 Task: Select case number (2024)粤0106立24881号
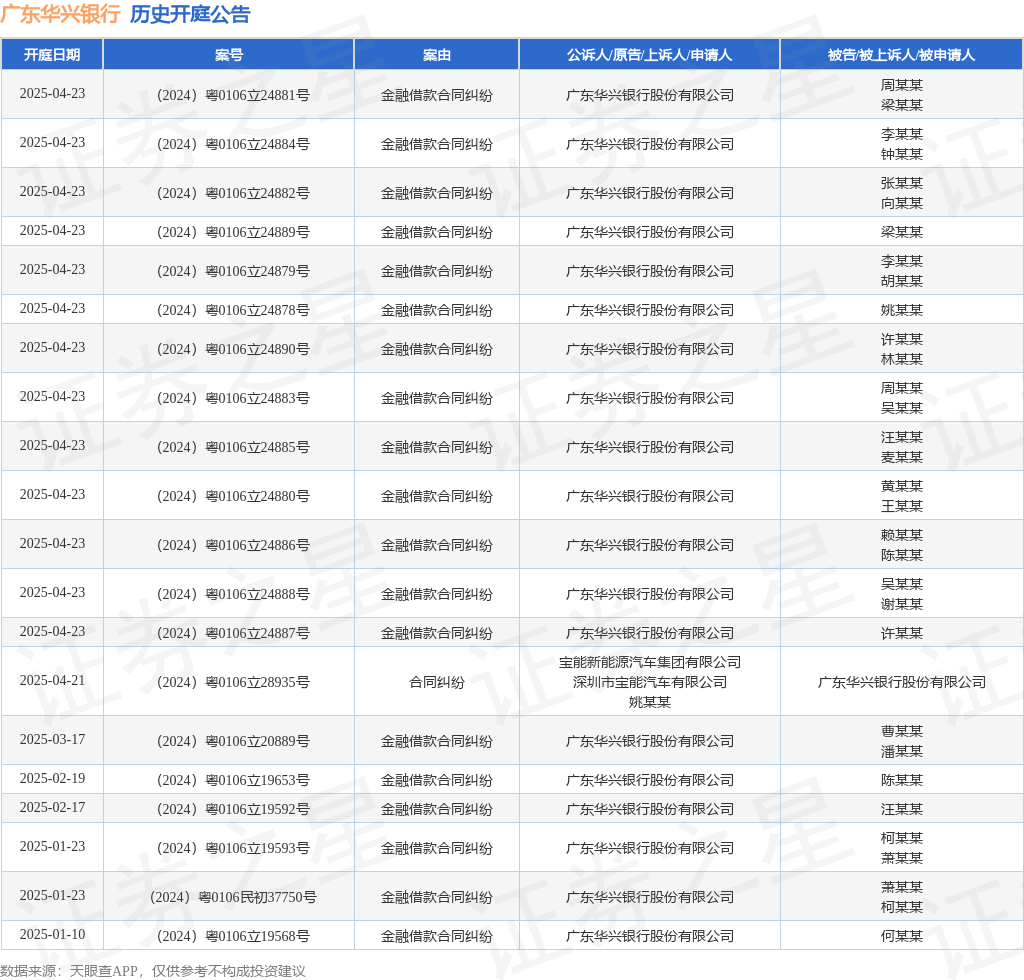(228, 95)
